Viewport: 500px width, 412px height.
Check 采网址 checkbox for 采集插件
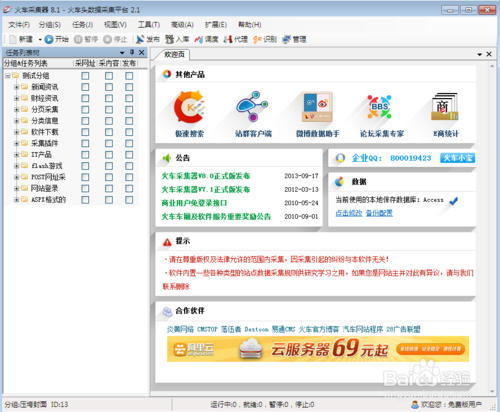point(85,143)
